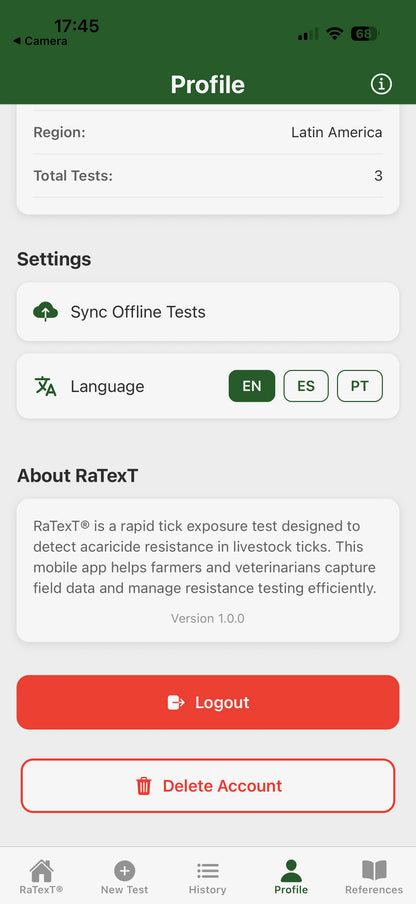The width and height of the screenshot is (416, 904).
Task: Tap the Delete Account button
Action: click(208, 786)
